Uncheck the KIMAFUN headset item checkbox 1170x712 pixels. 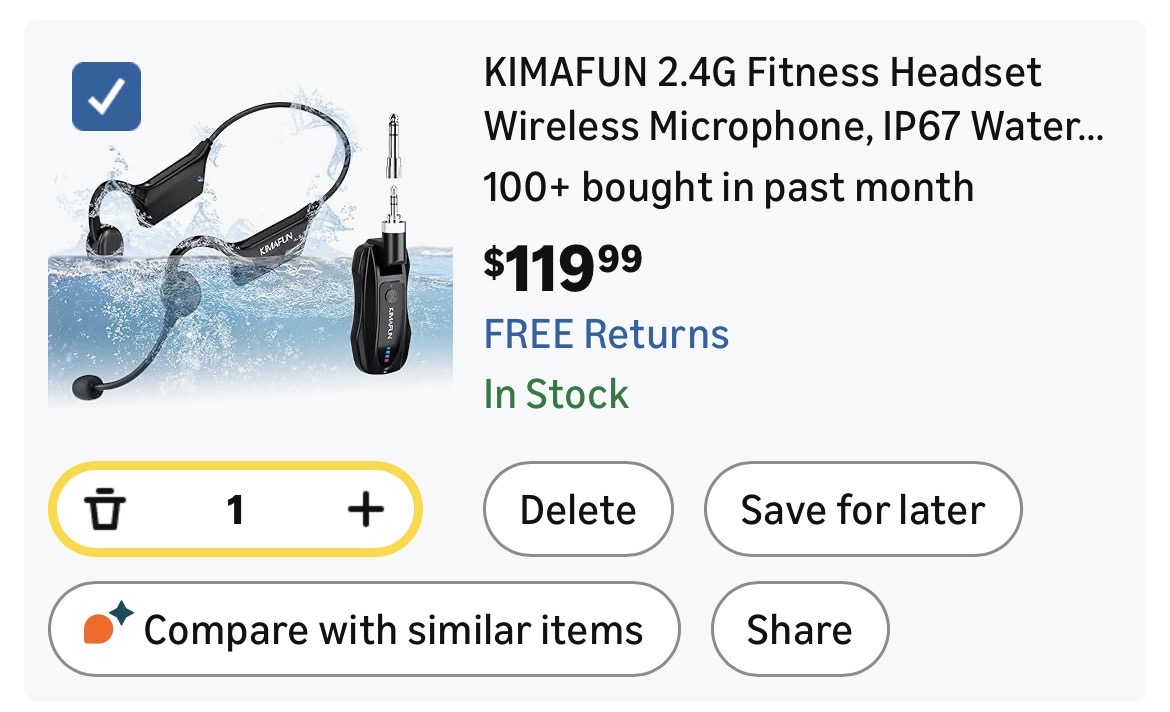click(106, 96)
